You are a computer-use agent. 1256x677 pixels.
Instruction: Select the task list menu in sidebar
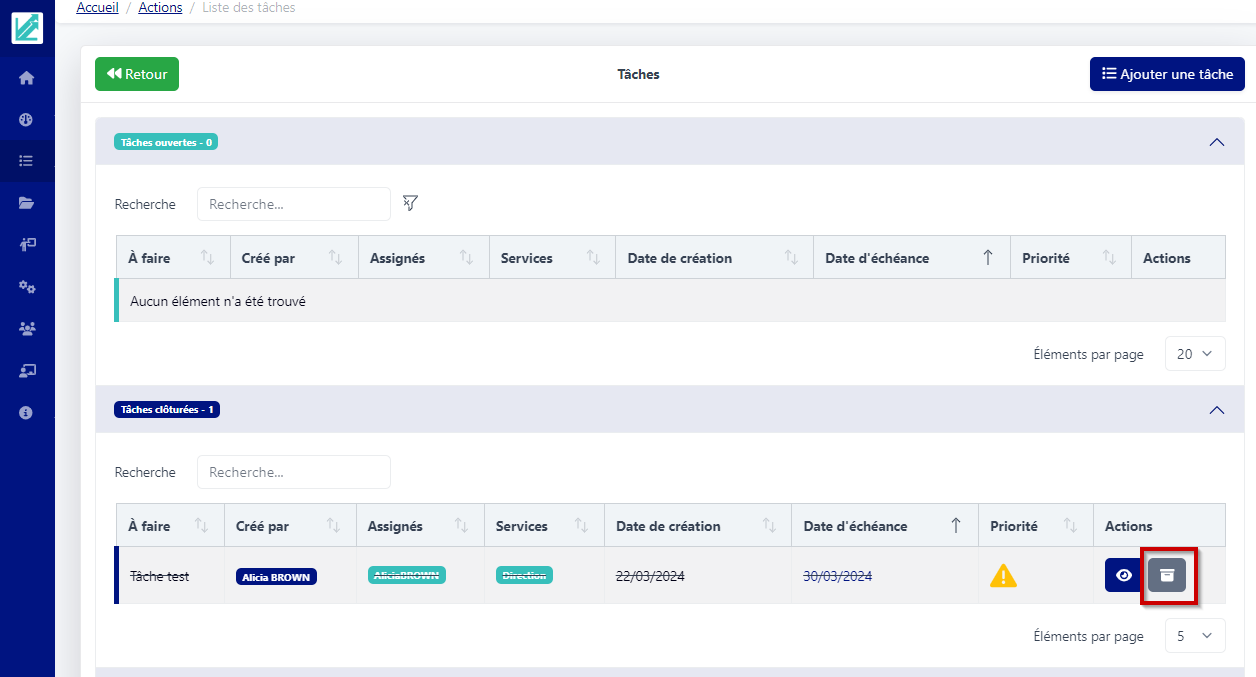click(x=27, y=161)
